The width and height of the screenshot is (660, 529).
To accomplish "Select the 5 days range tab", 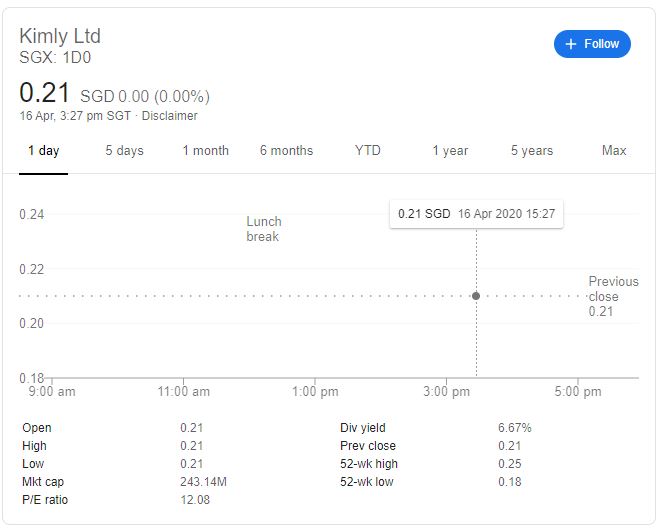I will pyautogui.click(x=124, y=151).
